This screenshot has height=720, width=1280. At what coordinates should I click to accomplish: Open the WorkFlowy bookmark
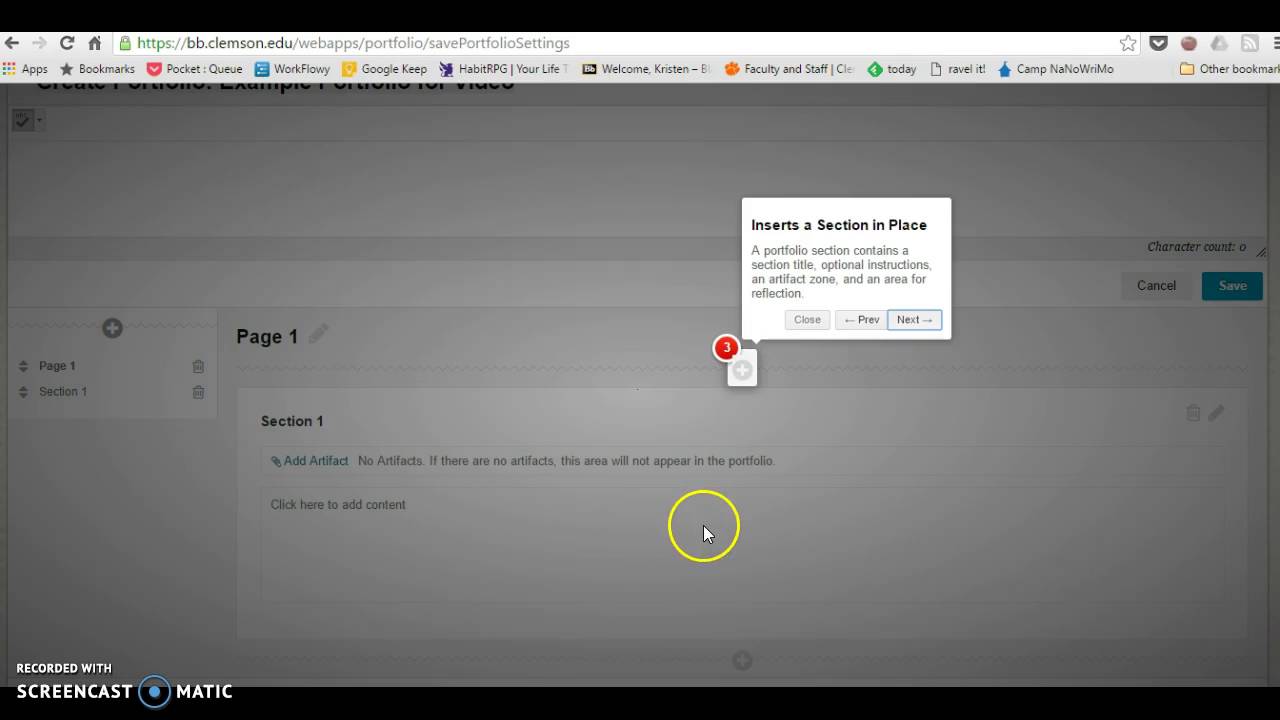(292, 69)
